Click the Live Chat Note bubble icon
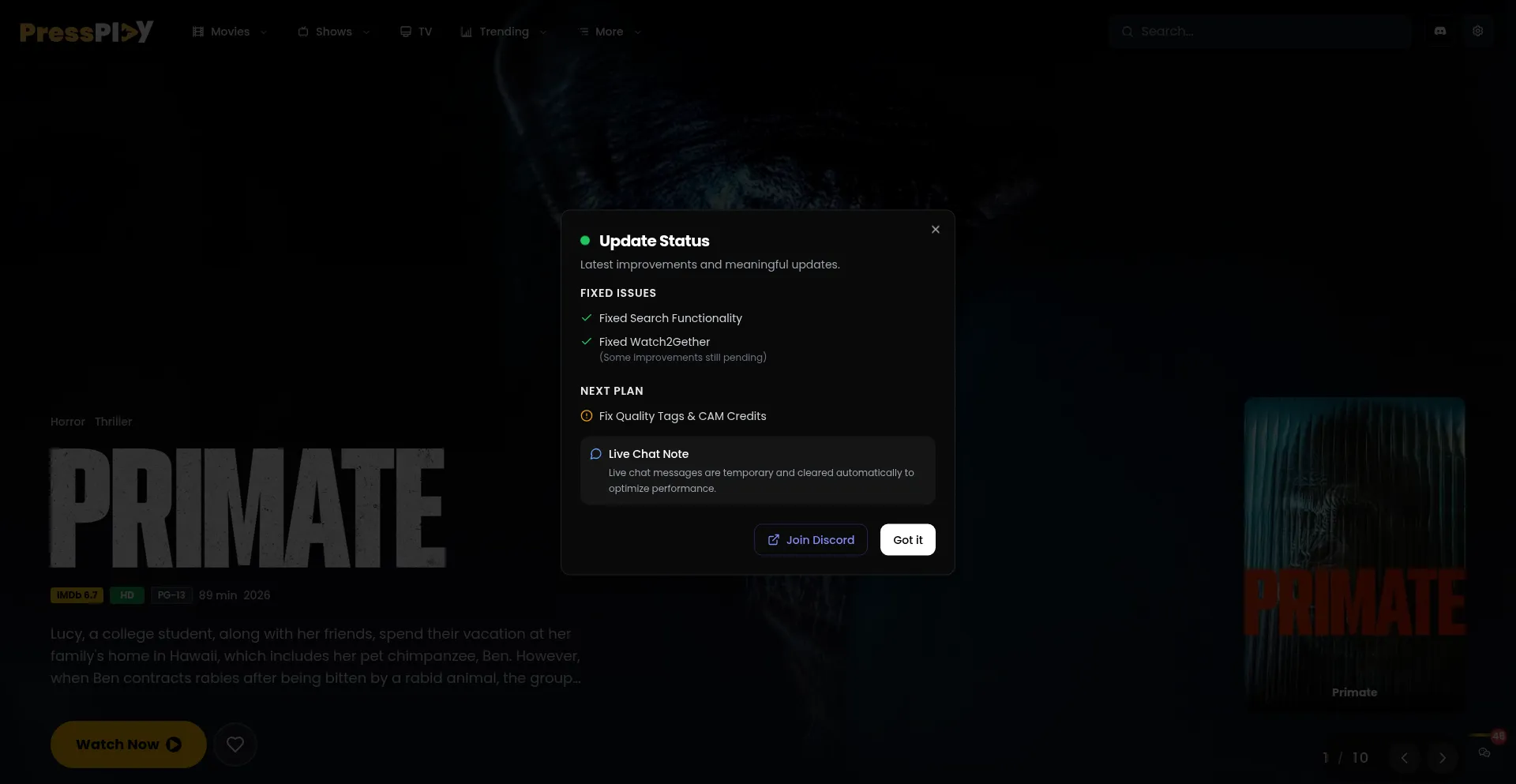 coord(596,454)
